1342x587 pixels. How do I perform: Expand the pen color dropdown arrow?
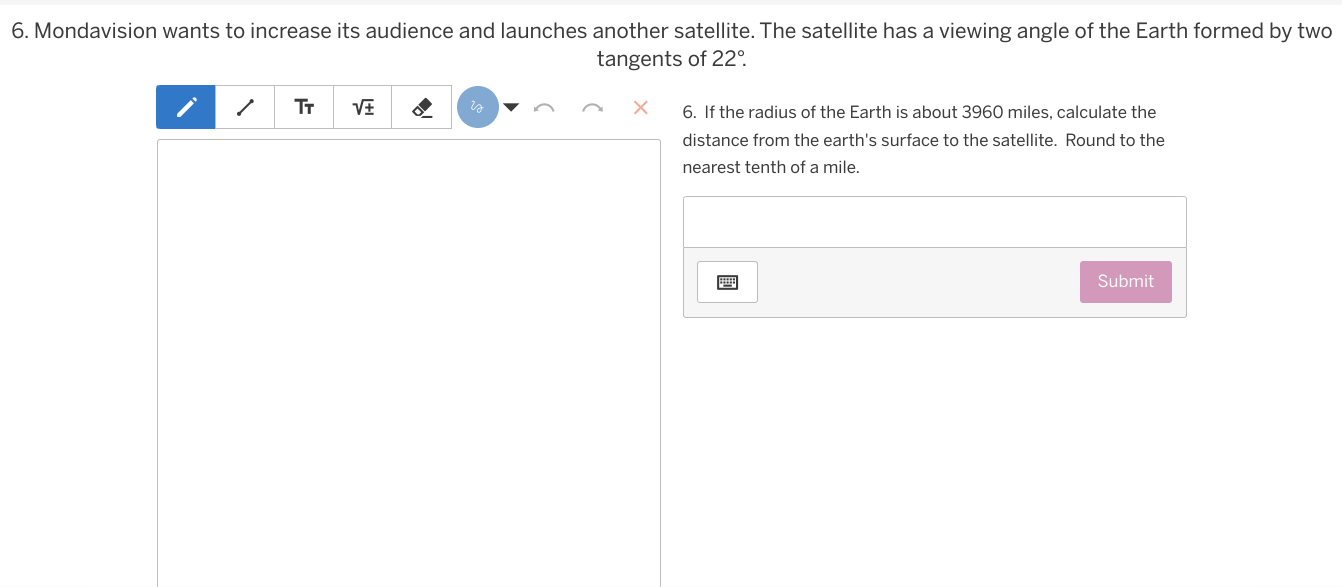click(511, 107)
